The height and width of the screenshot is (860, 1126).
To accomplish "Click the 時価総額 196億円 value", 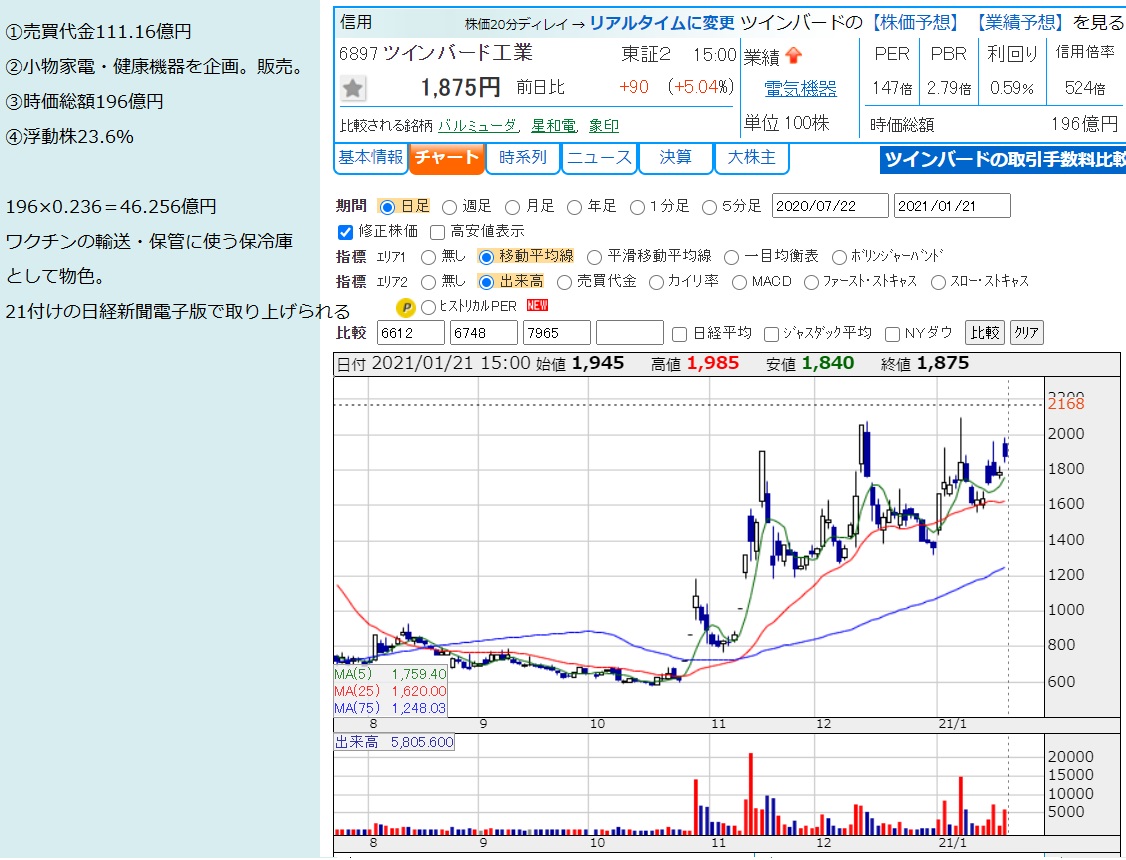I will (1084, 124).
